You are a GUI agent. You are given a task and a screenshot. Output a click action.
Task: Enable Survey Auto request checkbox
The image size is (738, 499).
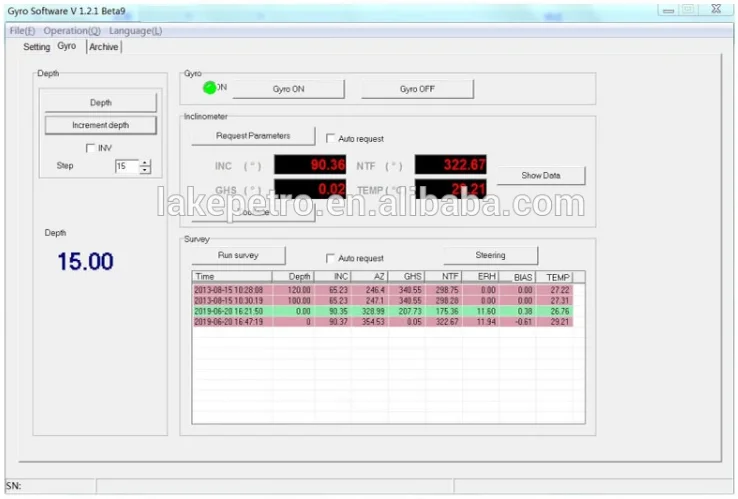[x=330, y=258]
